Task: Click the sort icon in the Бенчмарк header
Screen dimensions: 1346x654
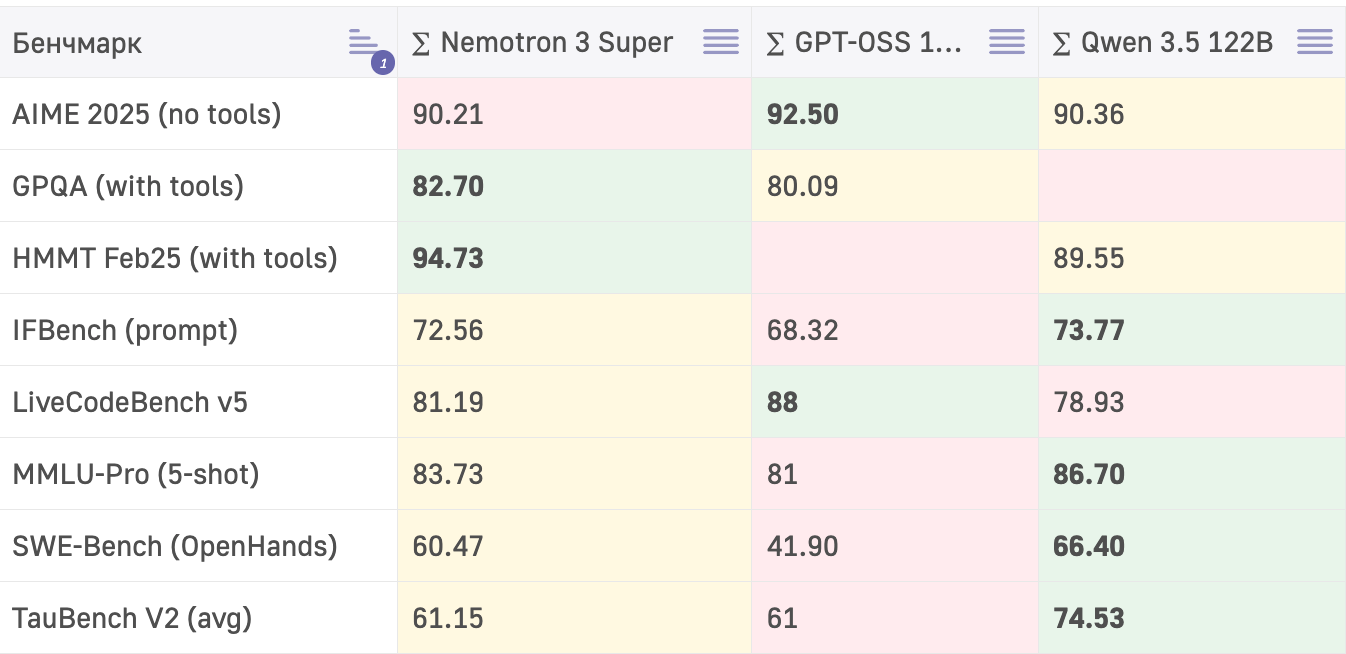Action: 362,42
